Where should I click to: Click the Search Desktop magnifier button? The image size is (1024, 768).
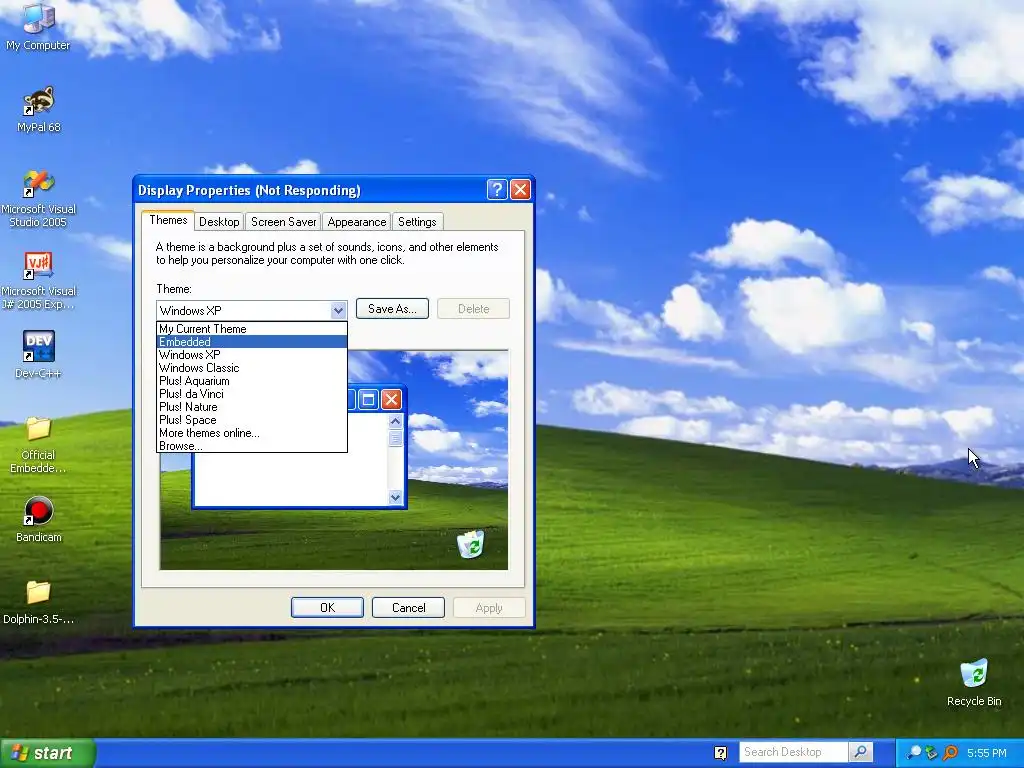[861, 752]
